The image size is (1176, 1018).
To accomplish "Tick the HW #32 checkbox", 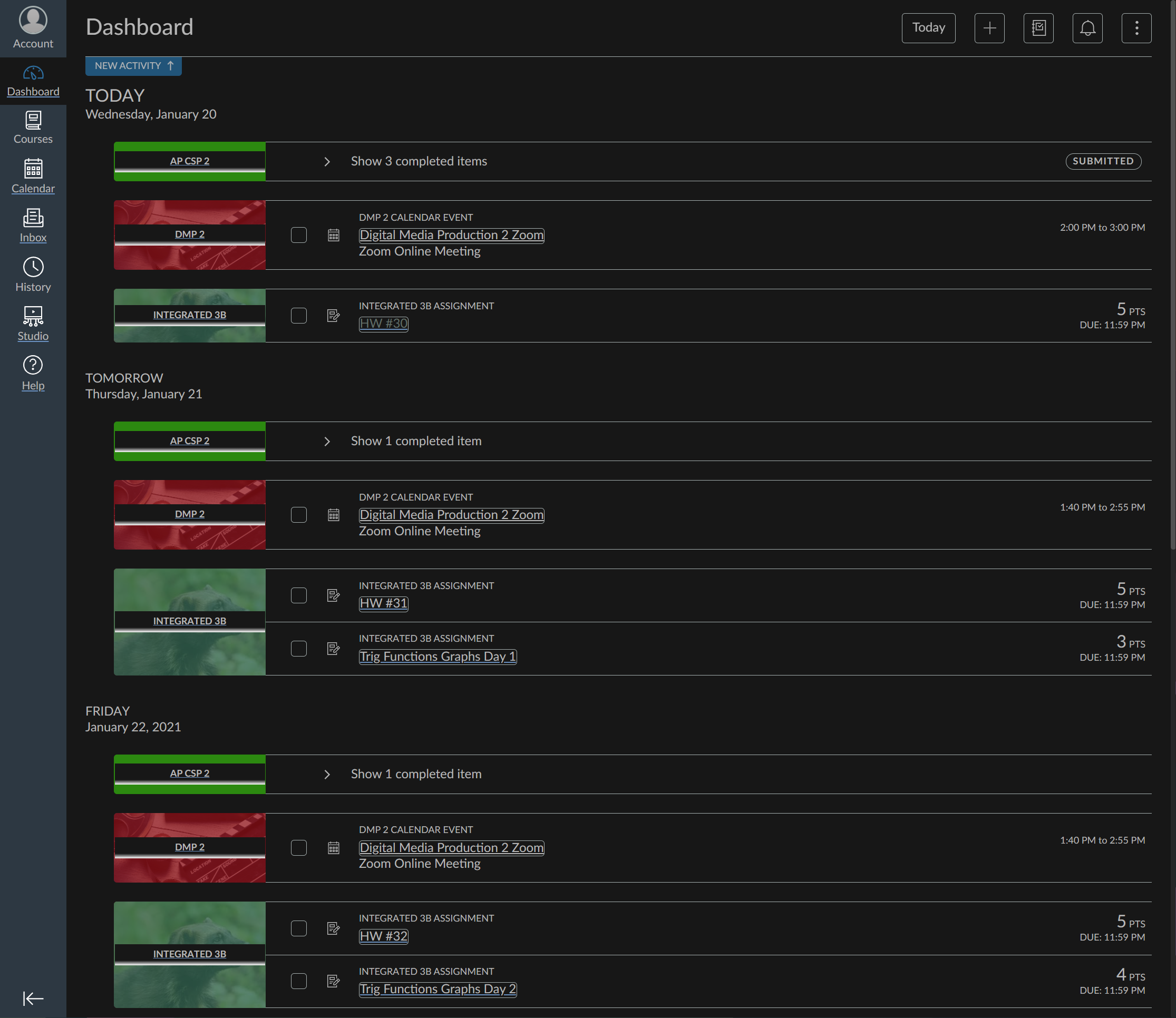I will [x=298, y=928].
